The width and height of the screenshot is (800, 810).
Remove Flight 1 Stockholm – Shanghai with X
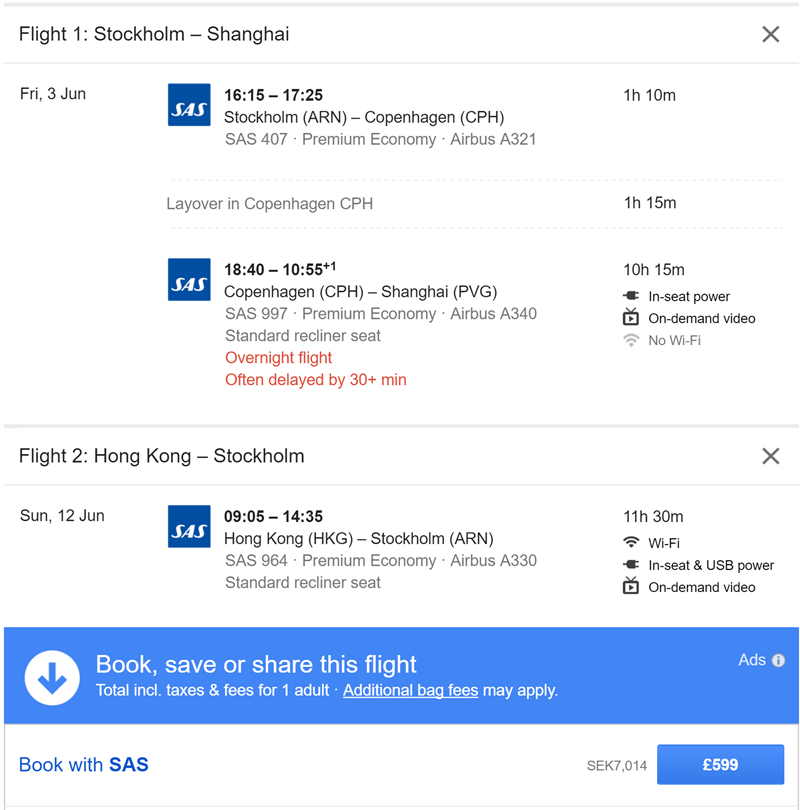point(770,35)
